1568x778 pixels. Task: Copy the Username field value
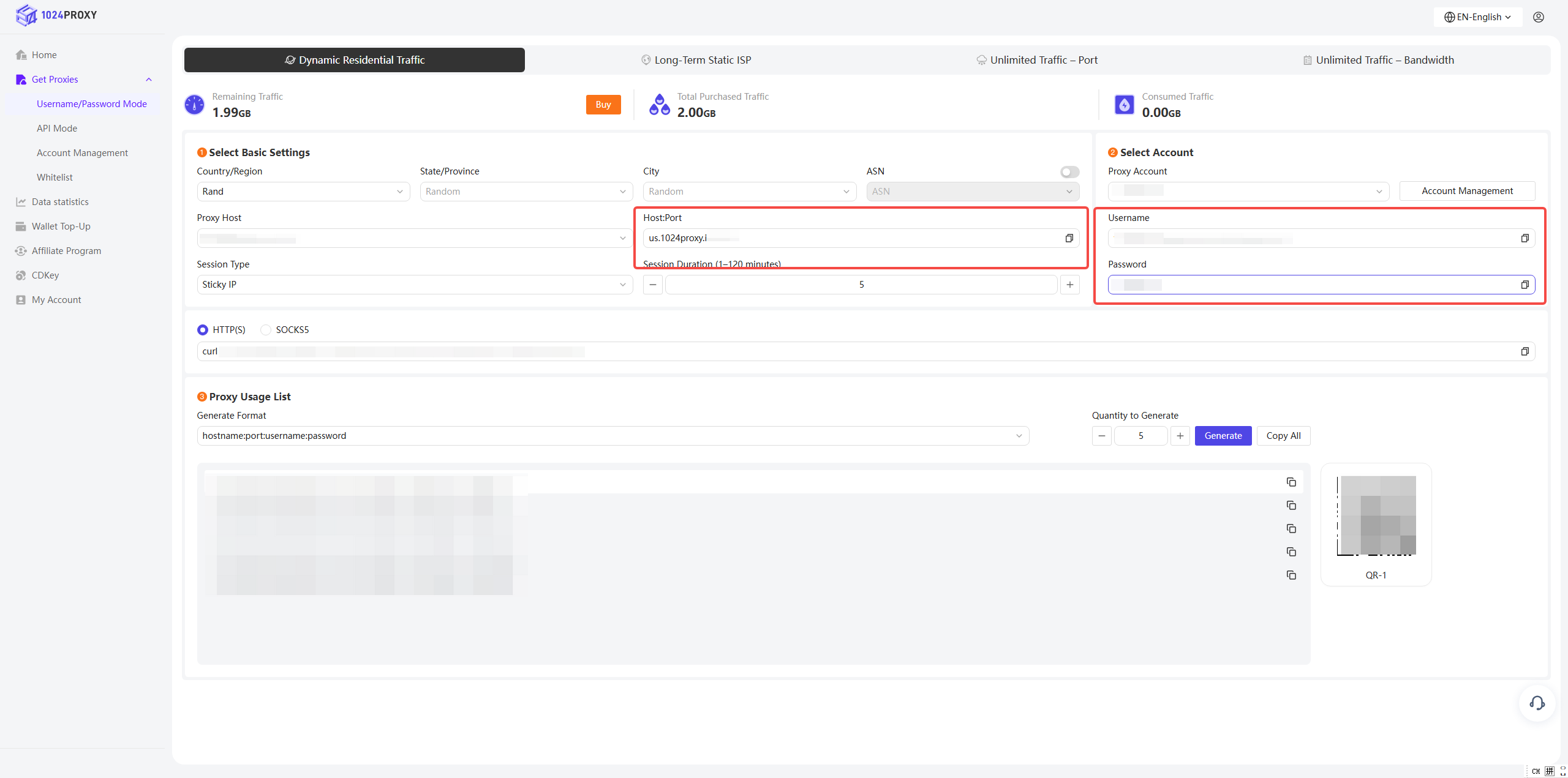pyautogui.click(x=1525, y=238)
